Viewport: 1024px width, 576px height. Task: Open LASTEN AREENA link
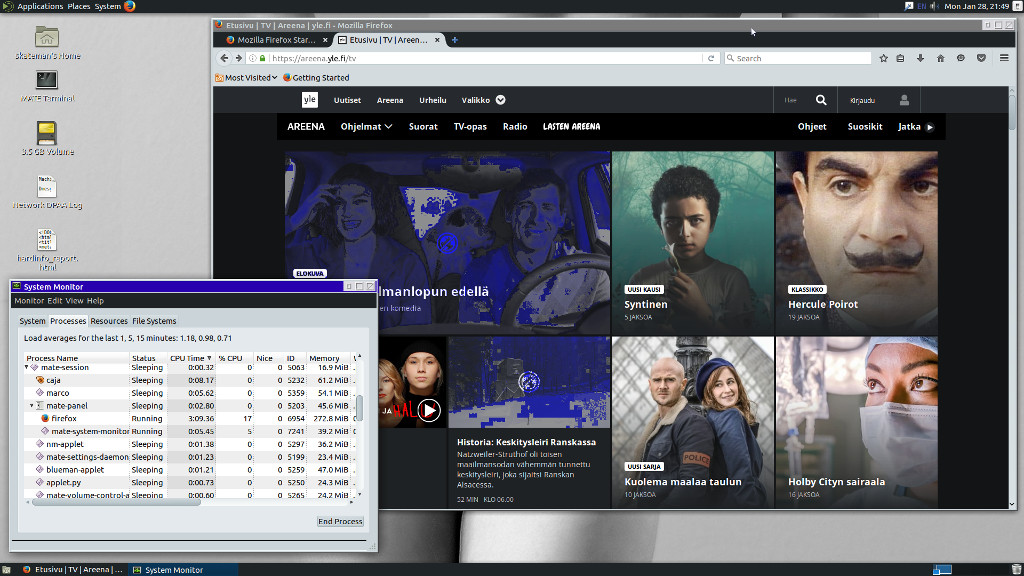point(571,127)
